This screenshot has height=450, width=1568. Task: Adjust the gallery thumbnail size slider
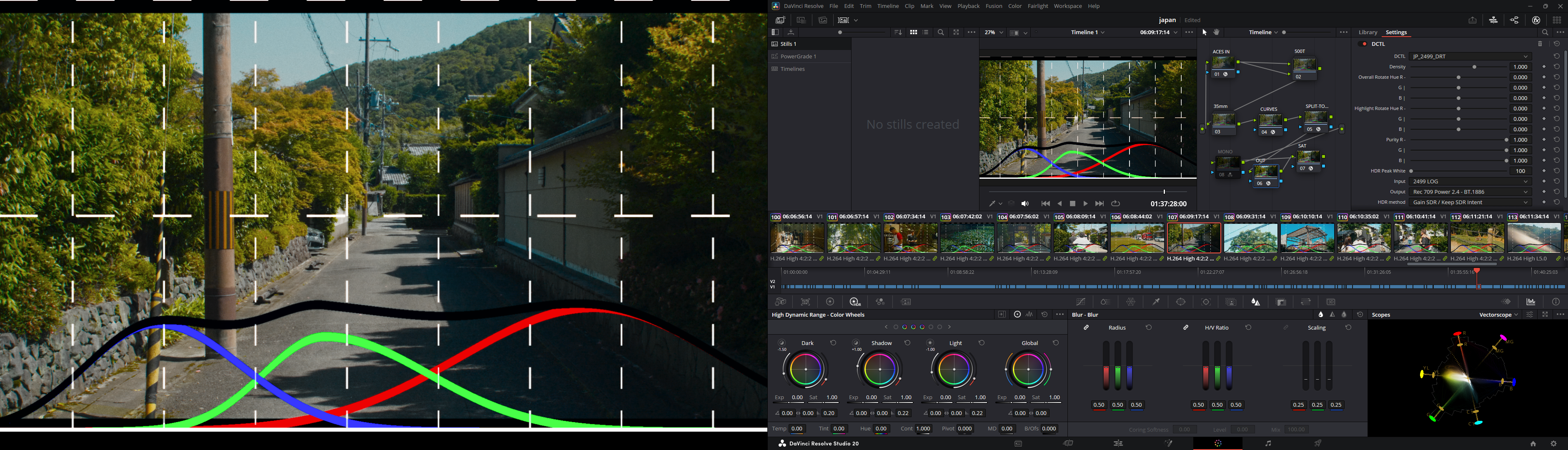pyautogui.click(x=841, y=32)
